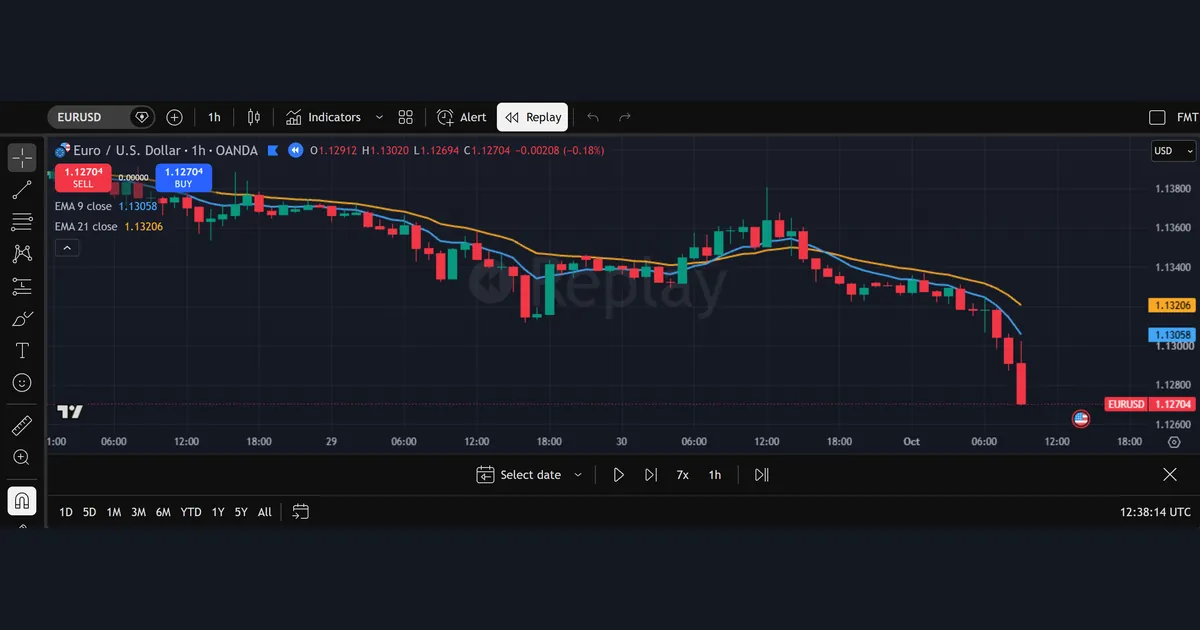Change the 1h chart interval
This screenshot has height=630, width=1200.
click(214, 117)
